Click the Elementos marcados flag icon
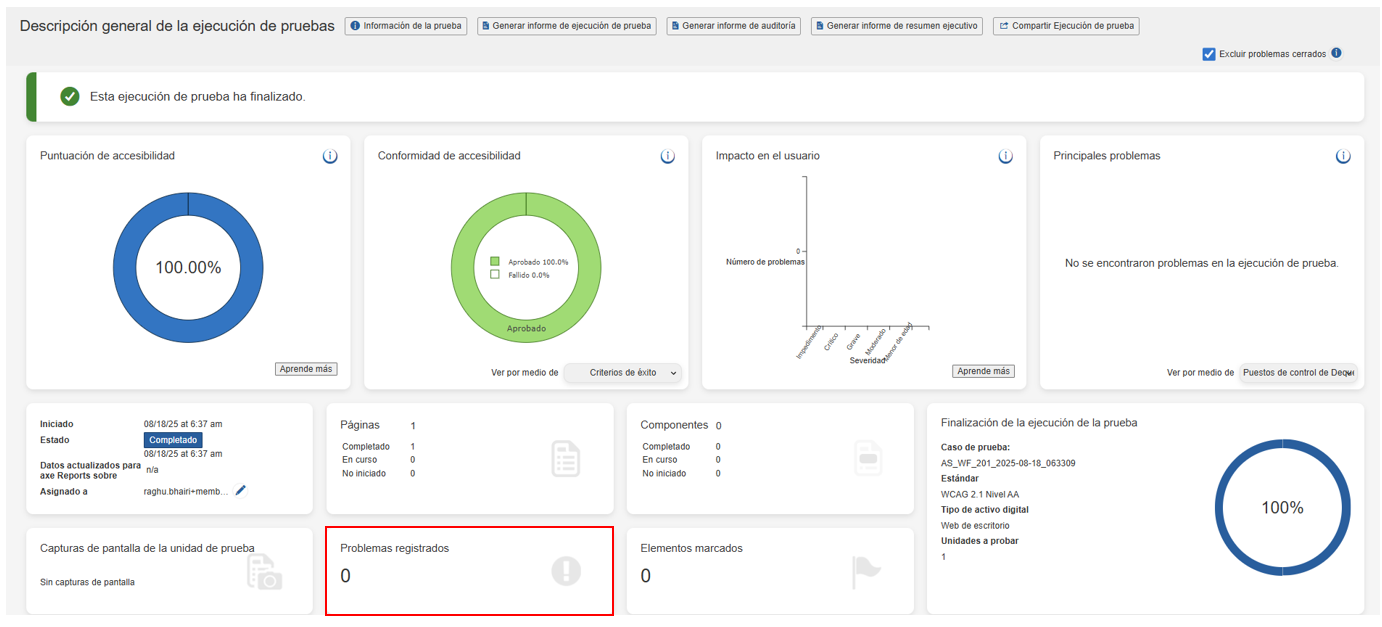Screen dimensions: 1382x627 pos(866,571)
